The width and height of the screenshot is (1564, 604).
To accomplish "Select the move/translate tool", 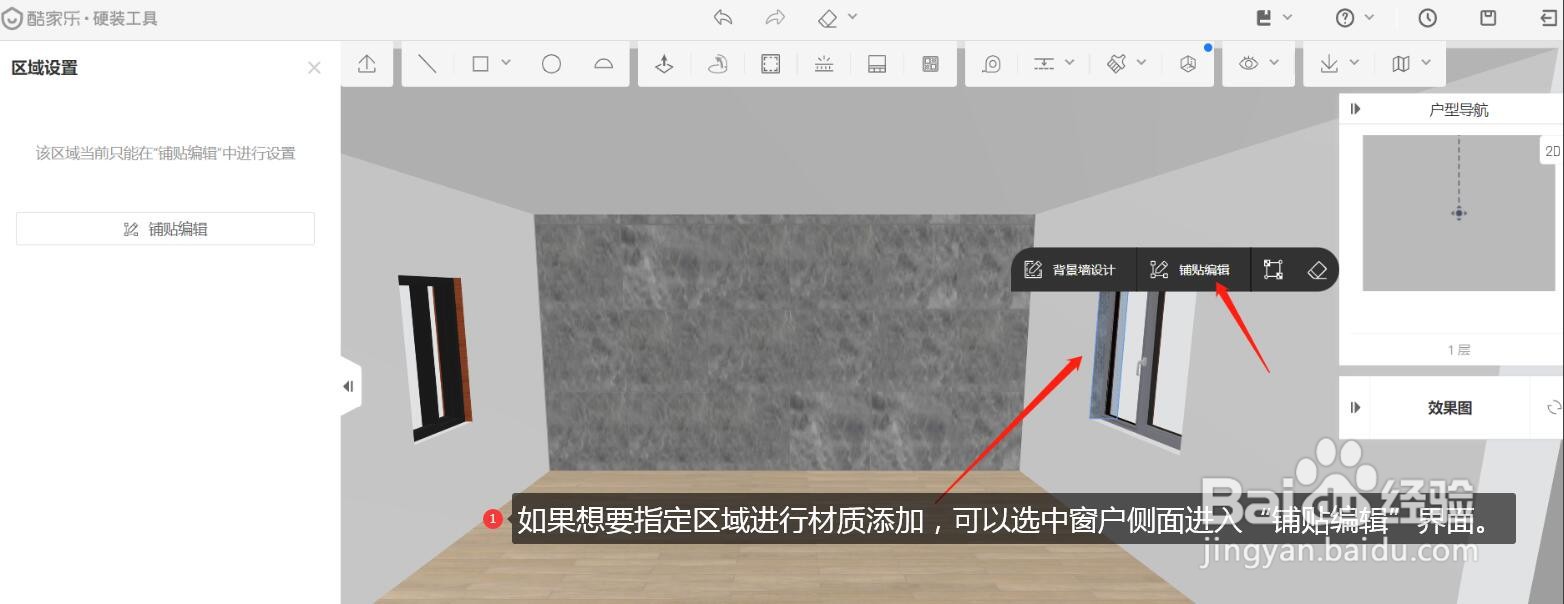I will tap(664, 63).
